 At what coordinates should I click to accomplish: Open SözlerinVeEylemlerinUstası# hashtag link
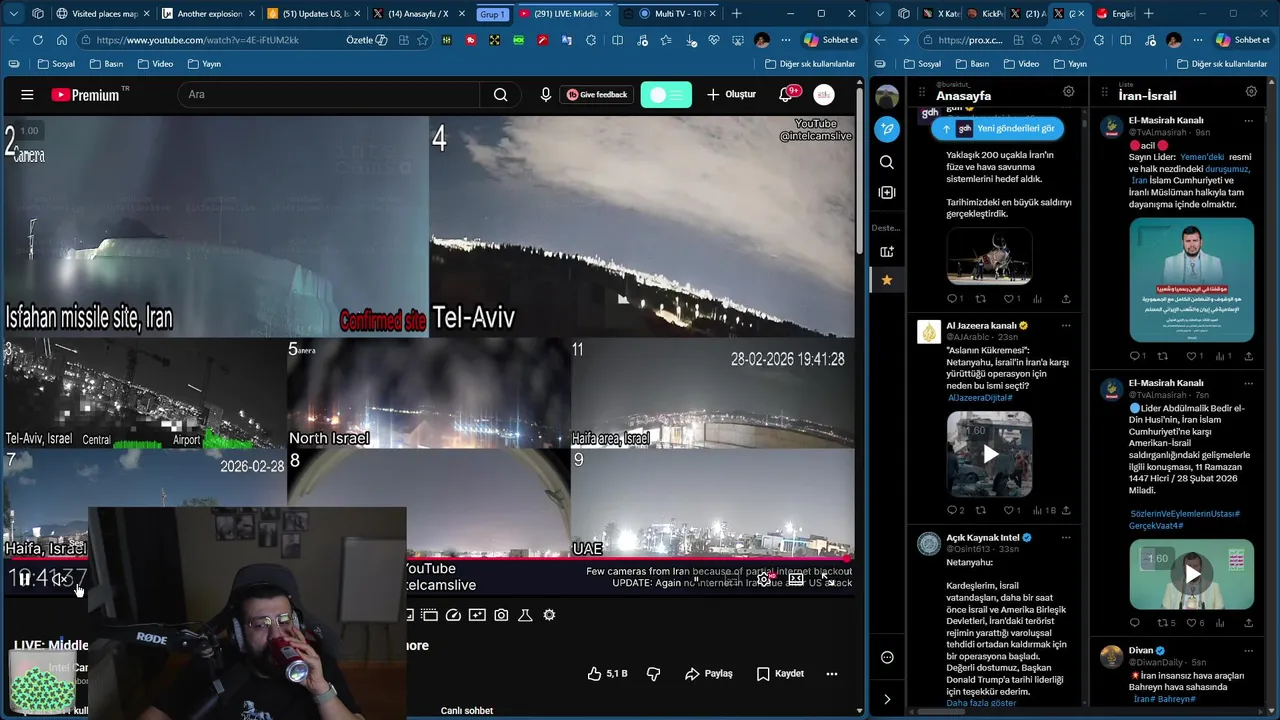[x=1185, y=514]
